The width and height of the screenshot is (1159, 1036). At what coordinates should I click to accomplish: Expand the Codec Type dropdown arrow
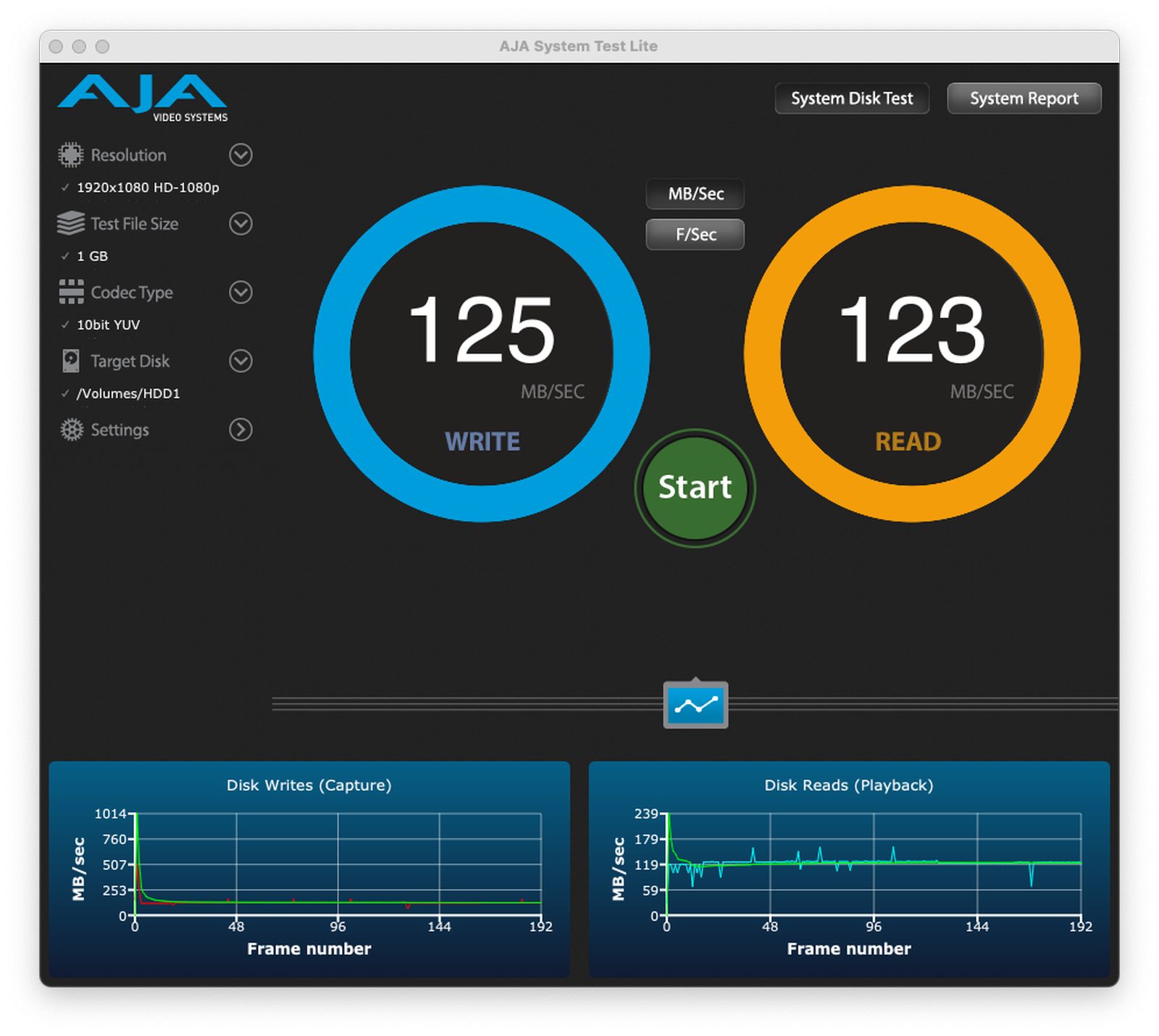240,292
